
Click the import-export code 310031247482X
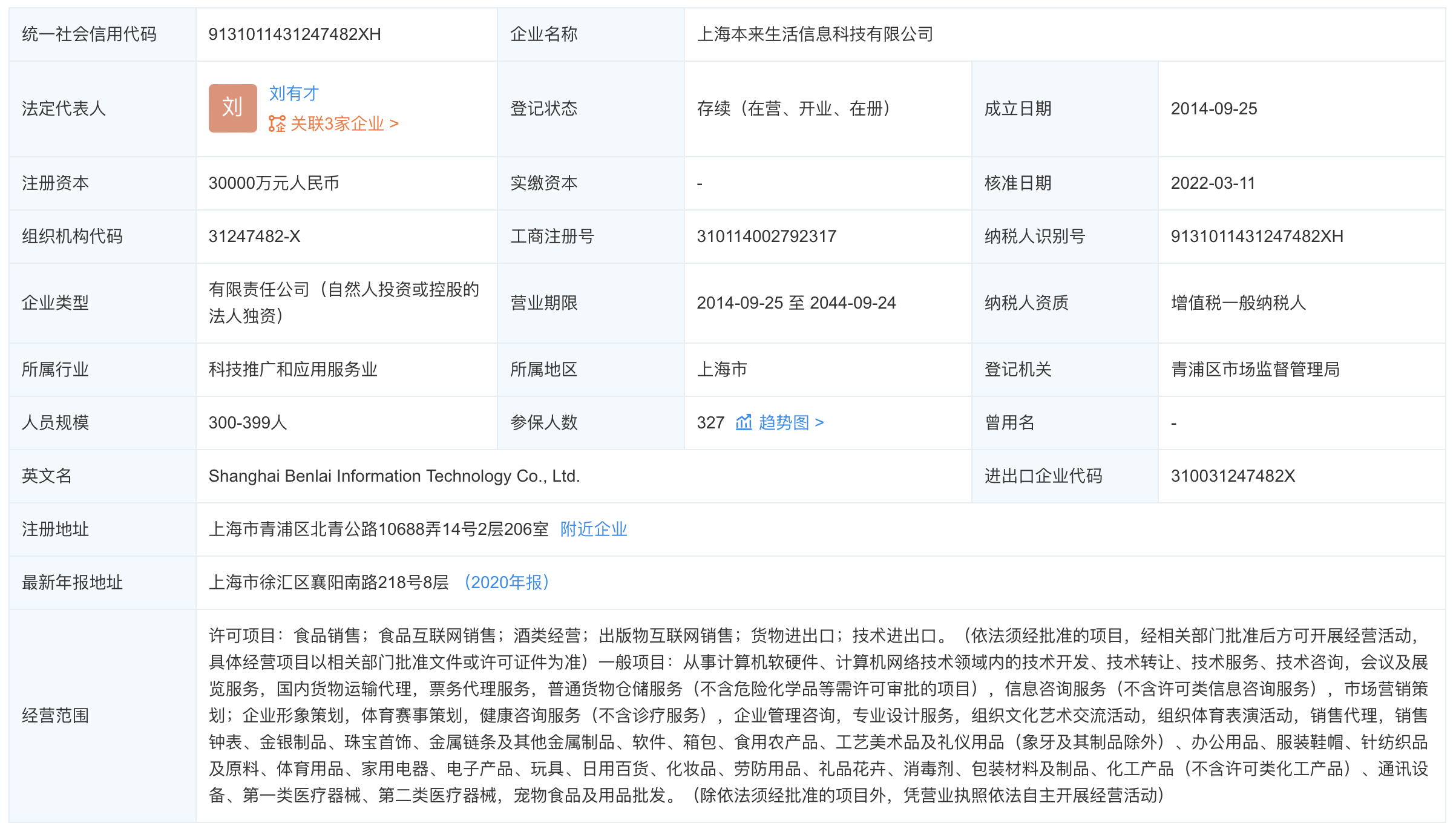click(1232, 476)
